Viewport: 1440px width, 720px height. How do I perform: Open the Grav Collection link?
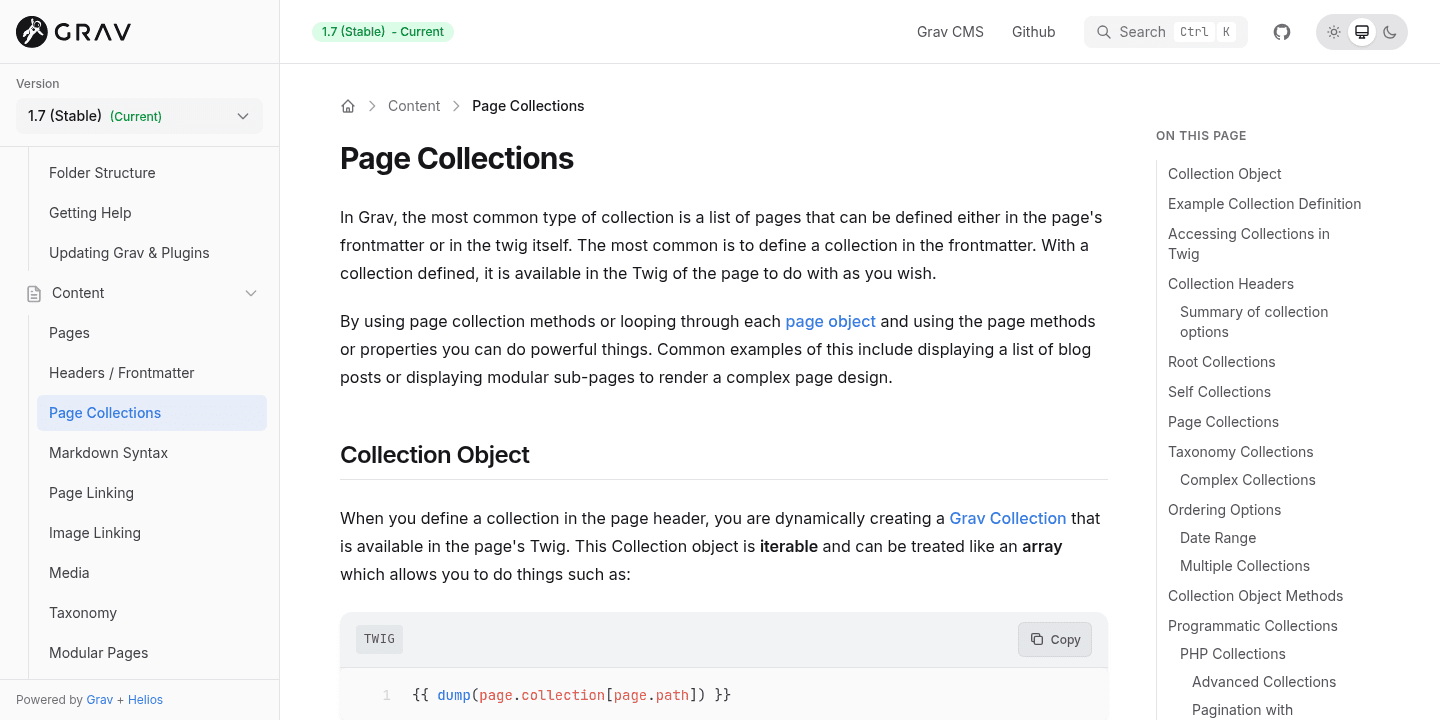pos(1007,518)
